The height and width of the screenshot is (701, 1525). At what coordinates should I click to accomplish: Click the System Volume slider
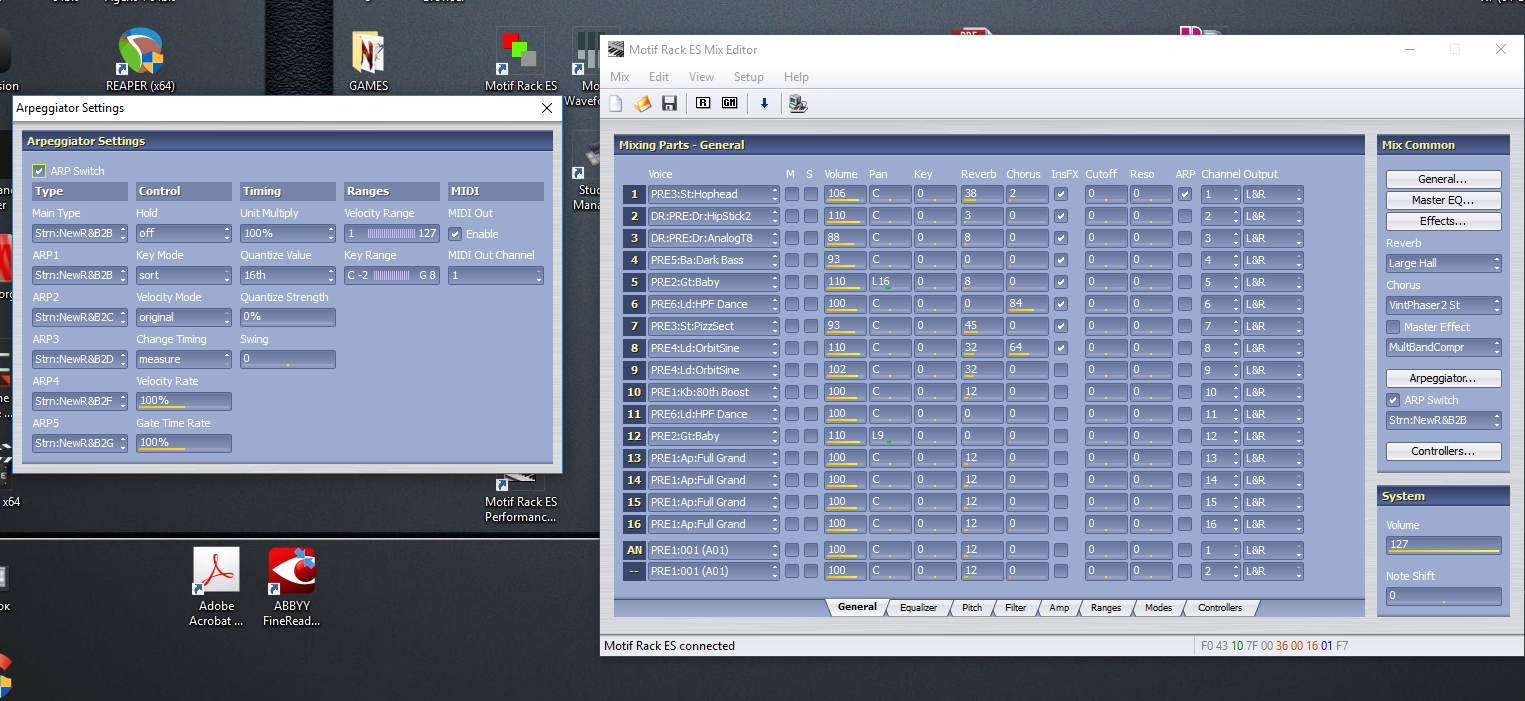pyautogui.click(x=1444, y=545)
